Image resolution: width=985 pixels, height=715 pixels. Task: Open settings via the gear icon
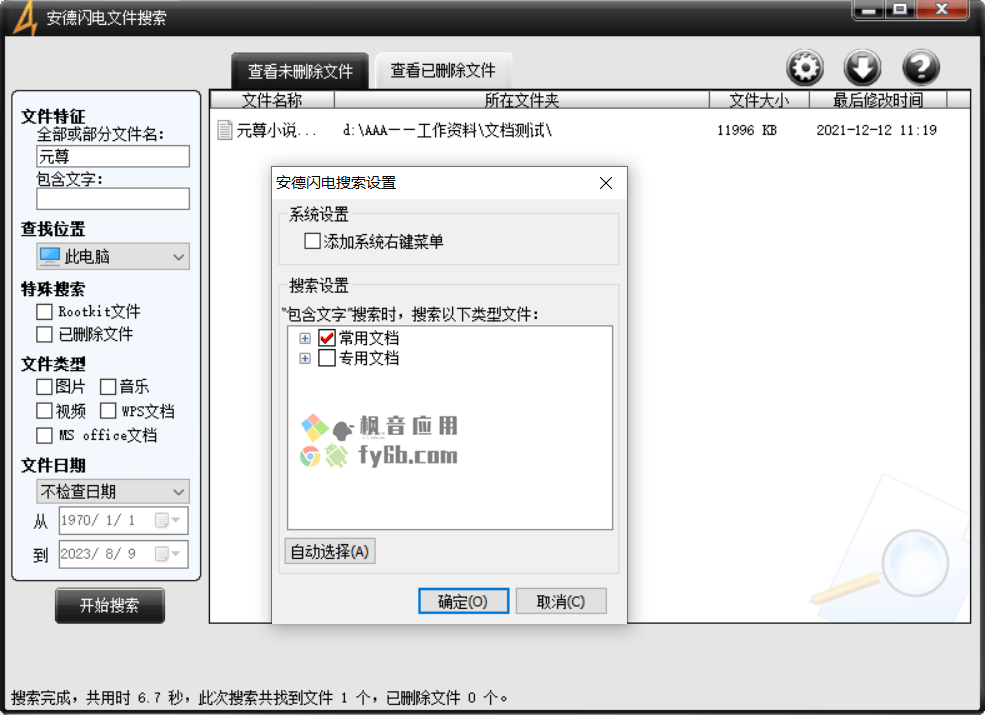click(805, 67)
